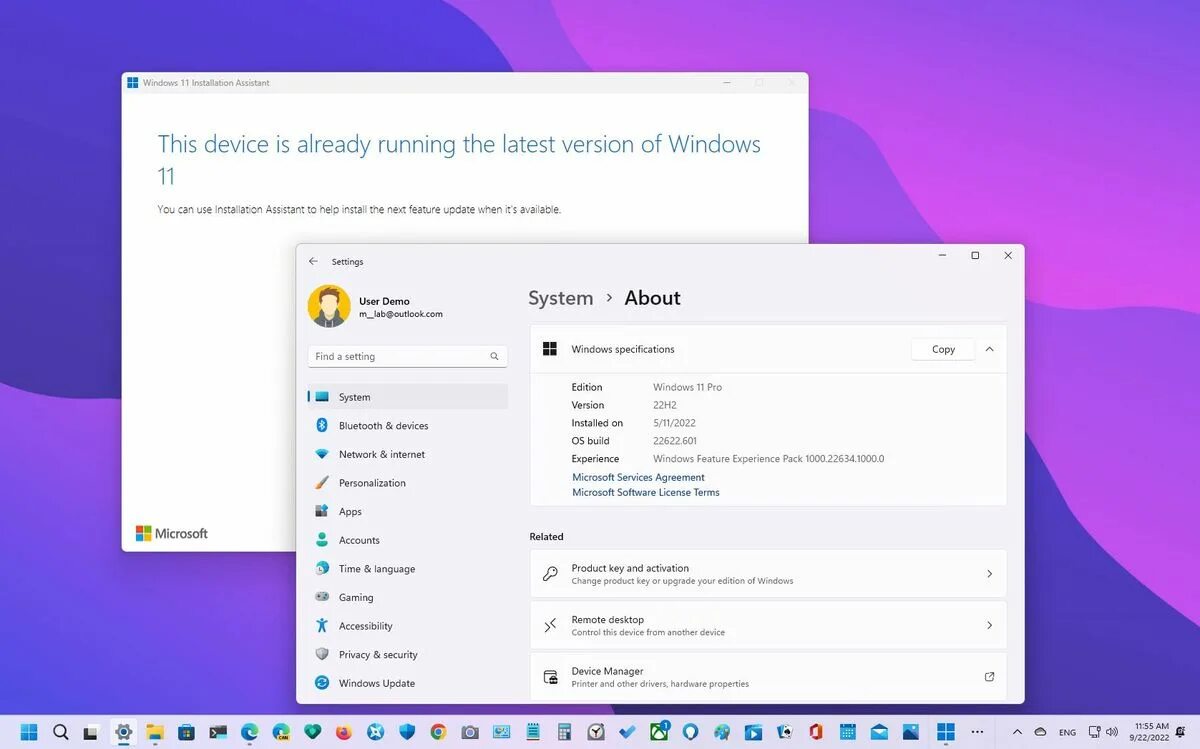Image resolution: width=1200 pixels, height=749 pixels.
Task: Launch Office from the taskbar
Action: (x=816, y=732)
